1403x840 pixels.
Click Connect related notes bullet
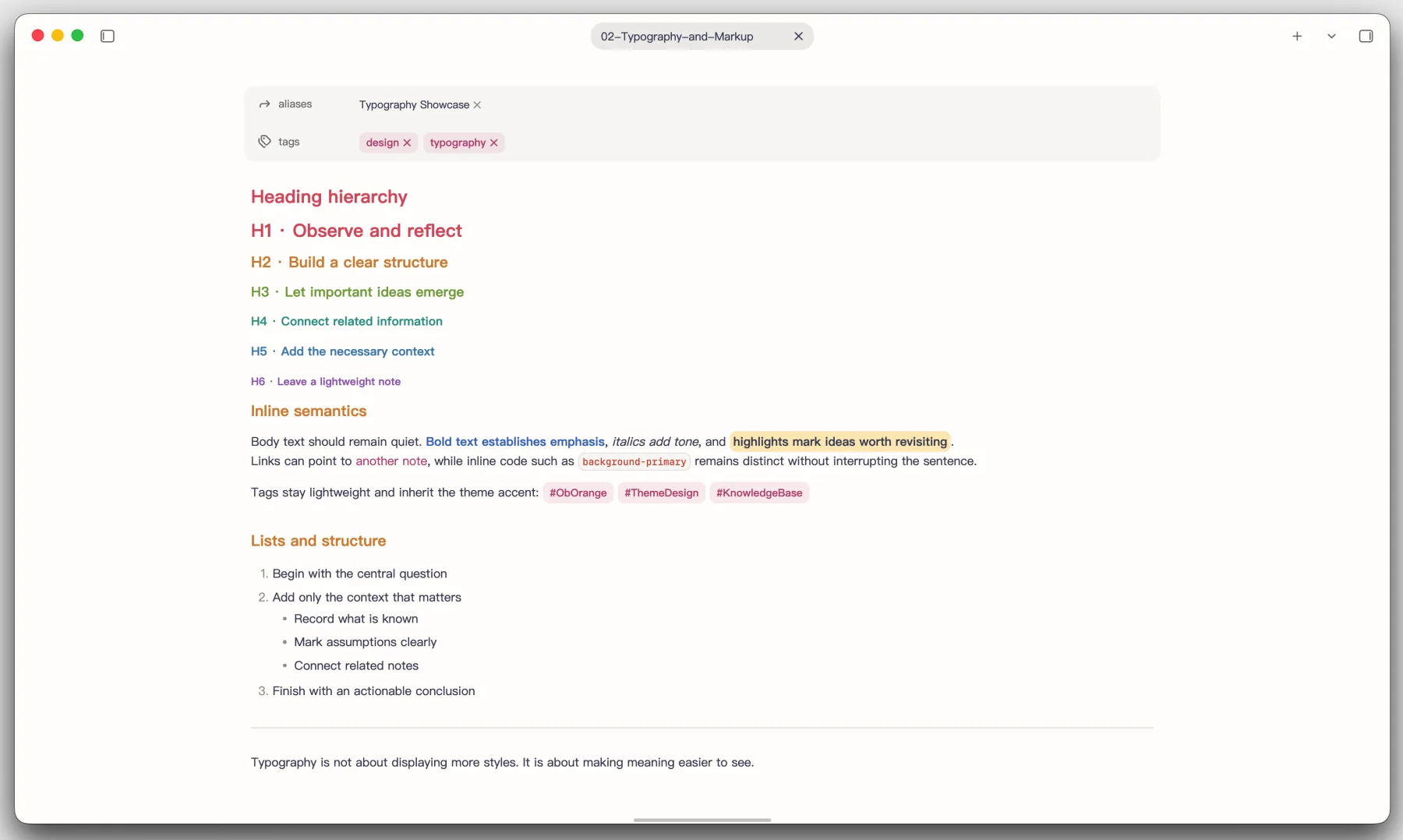pyautogui.click(x=356, y=665)
